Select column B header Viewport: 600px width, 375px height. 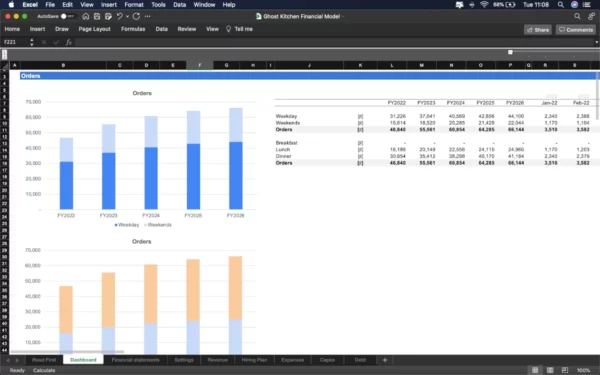[x=63, y=65]
